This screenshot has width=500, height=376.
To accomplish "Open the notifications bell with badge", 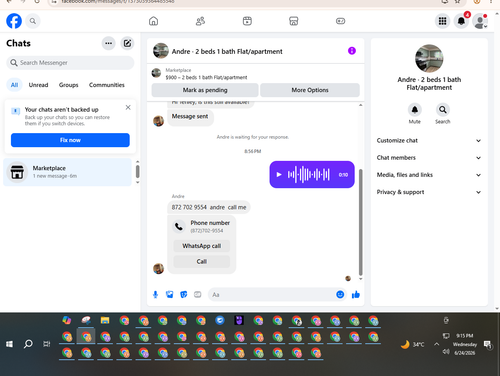I will 461,21.
